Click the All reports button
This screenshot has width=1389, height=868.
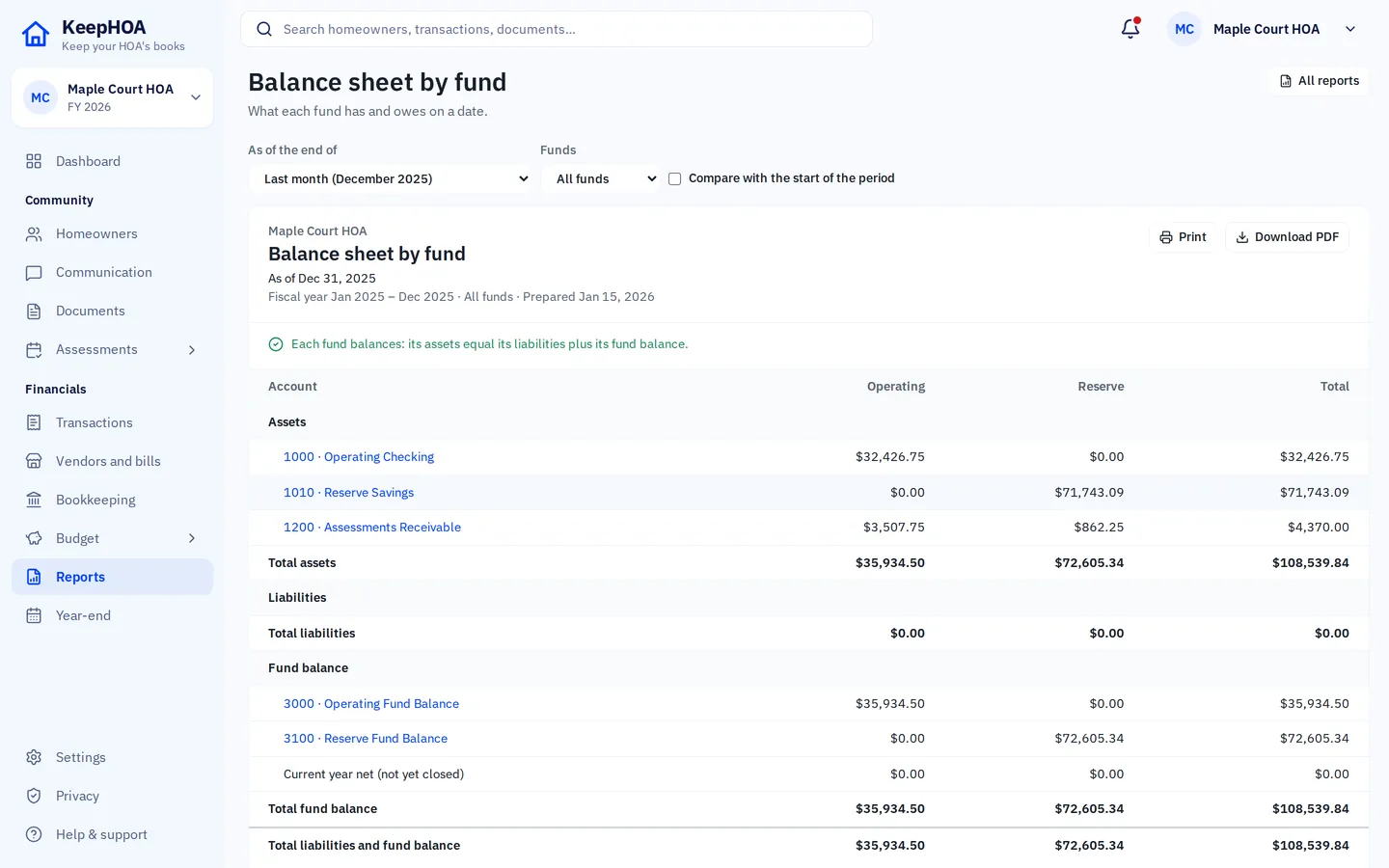1319,81
